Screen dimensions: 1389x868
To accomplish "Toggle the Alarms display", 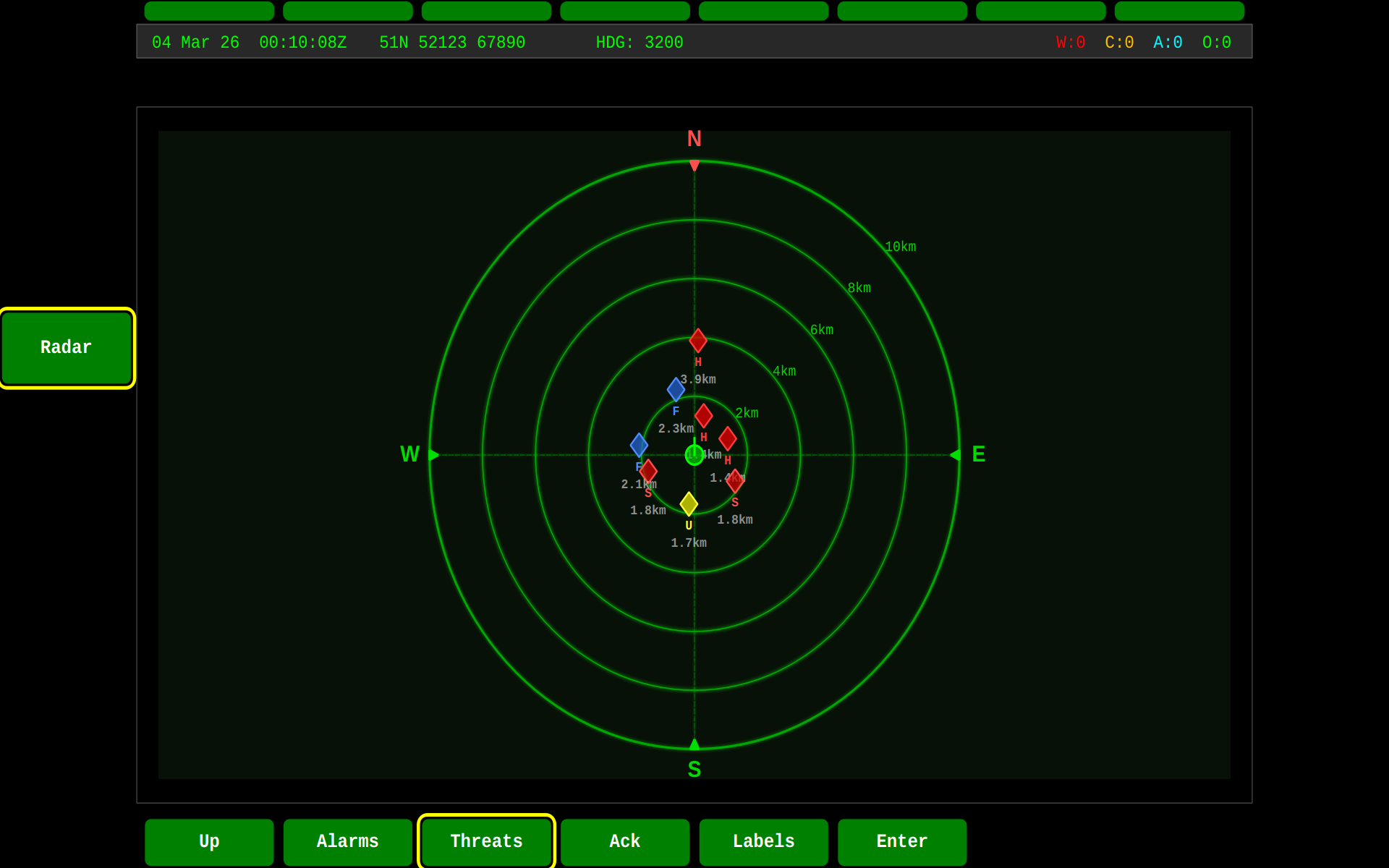I will point(347,841).
